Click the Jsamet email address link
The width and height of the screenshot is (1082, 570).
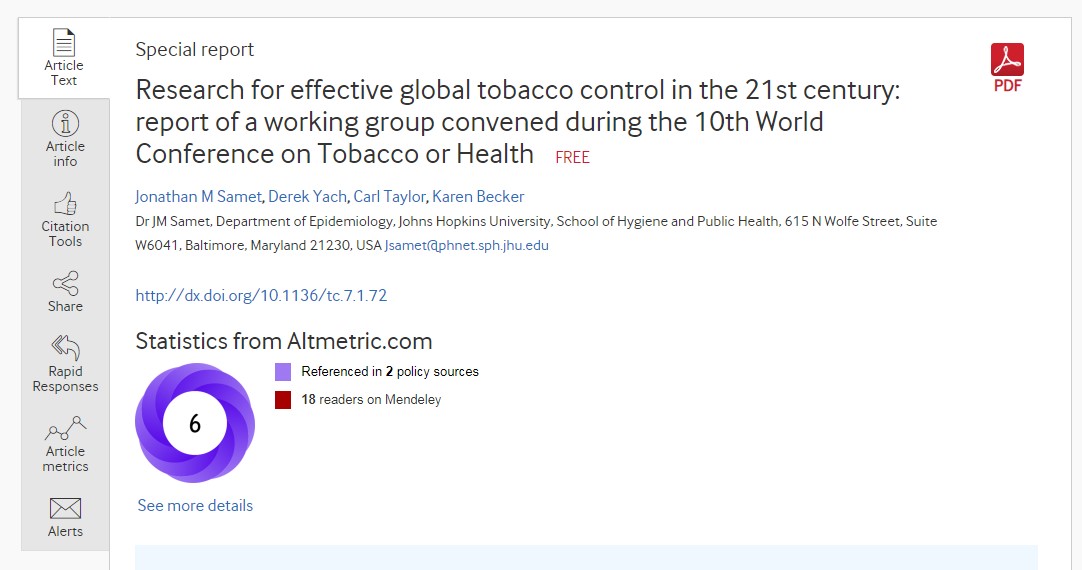[x=467, y=245]
